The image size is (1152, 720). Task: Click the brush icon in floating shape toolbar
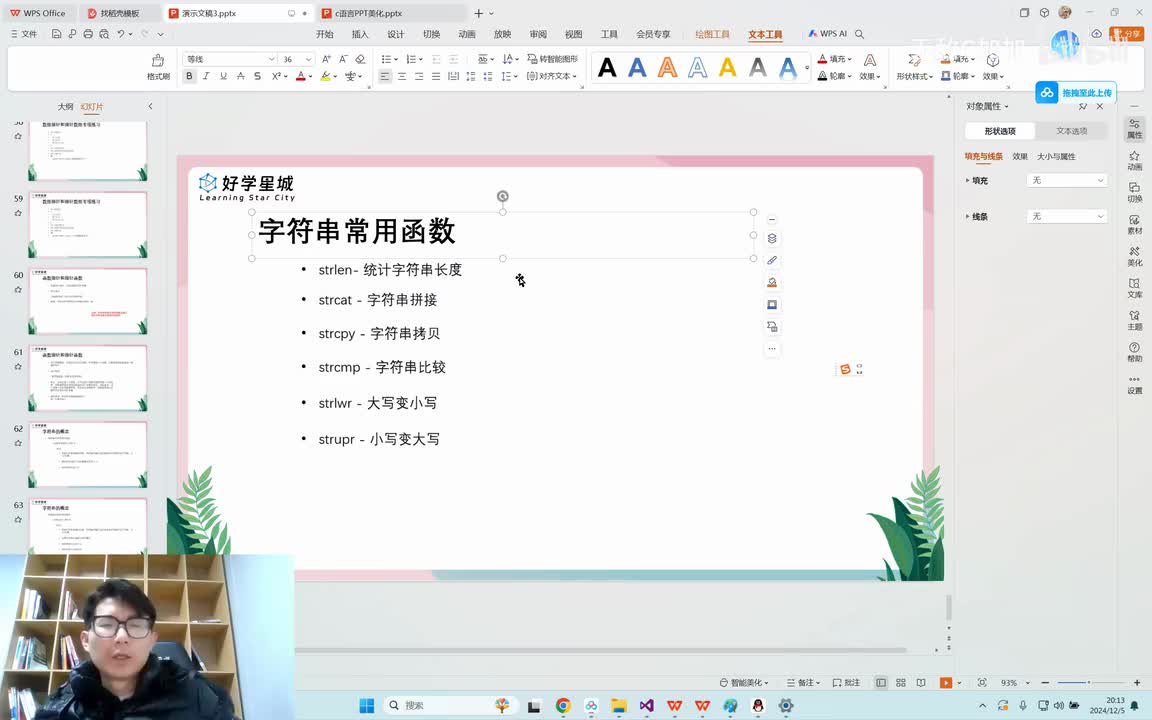(771, 260)
